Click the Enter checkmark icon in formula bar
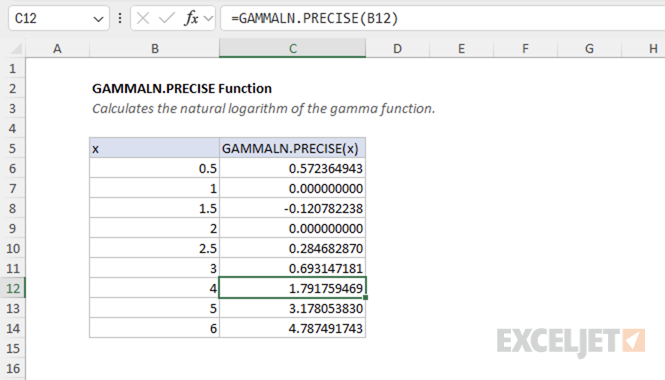 click(167, 18)
